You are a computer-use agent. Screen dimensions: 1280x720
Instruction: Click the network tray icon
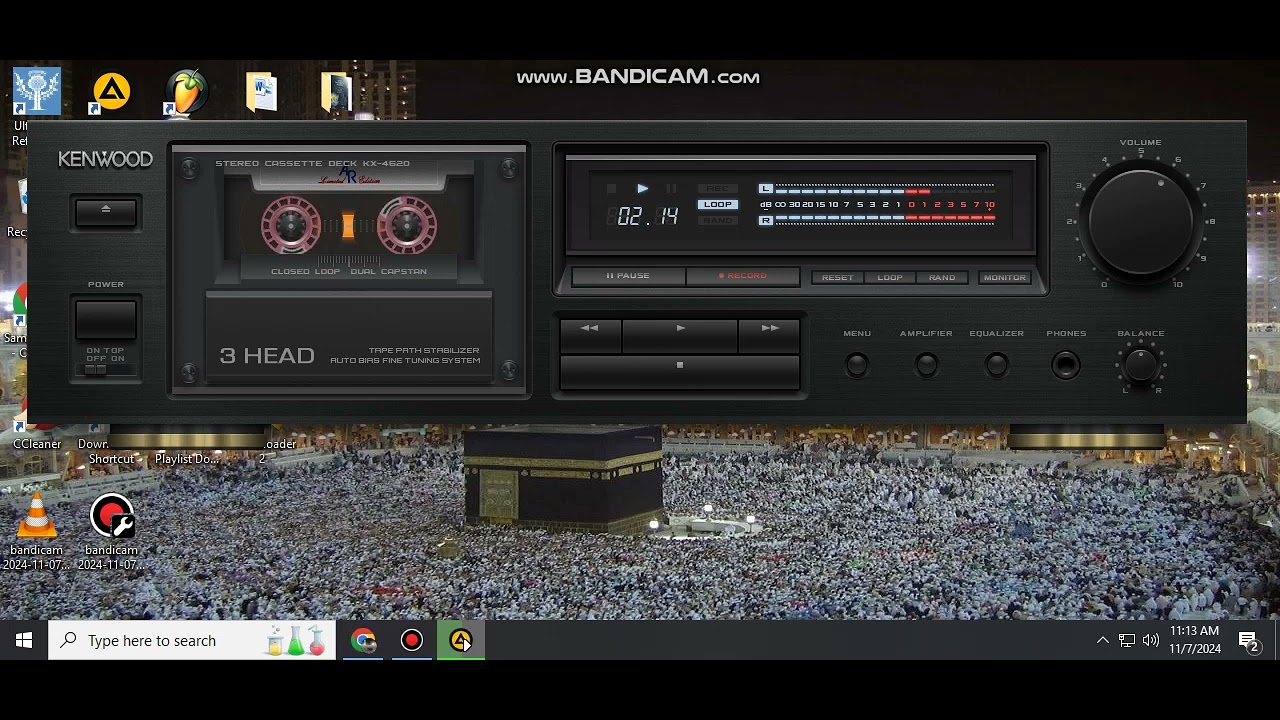[1127, 640]
